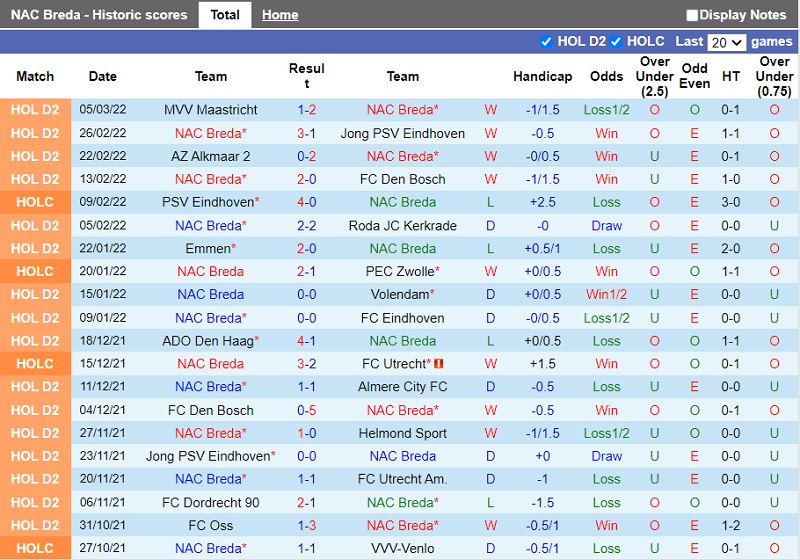Click the FC Dordrecht 90 team name
Viewport: 800px width, 560px height.
tap(211, 502)
